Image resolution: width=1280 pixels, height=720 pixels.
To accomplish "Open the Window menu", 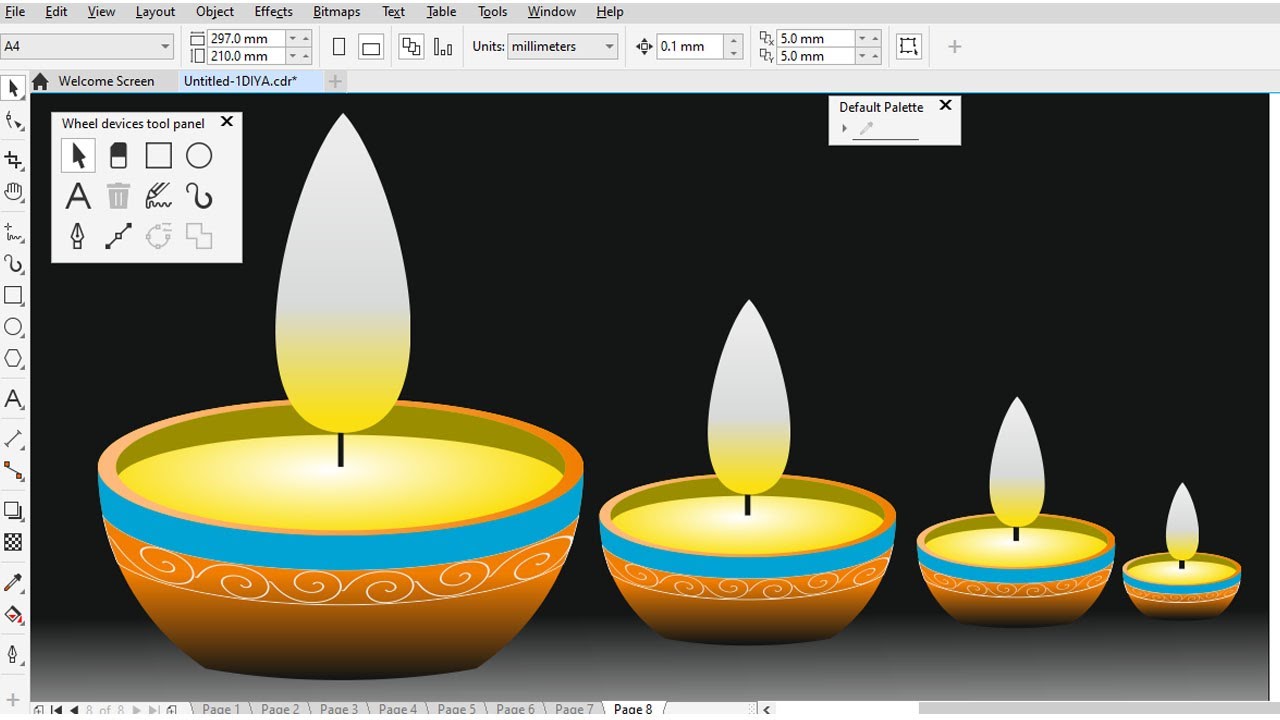I will (x=552, y=12).
